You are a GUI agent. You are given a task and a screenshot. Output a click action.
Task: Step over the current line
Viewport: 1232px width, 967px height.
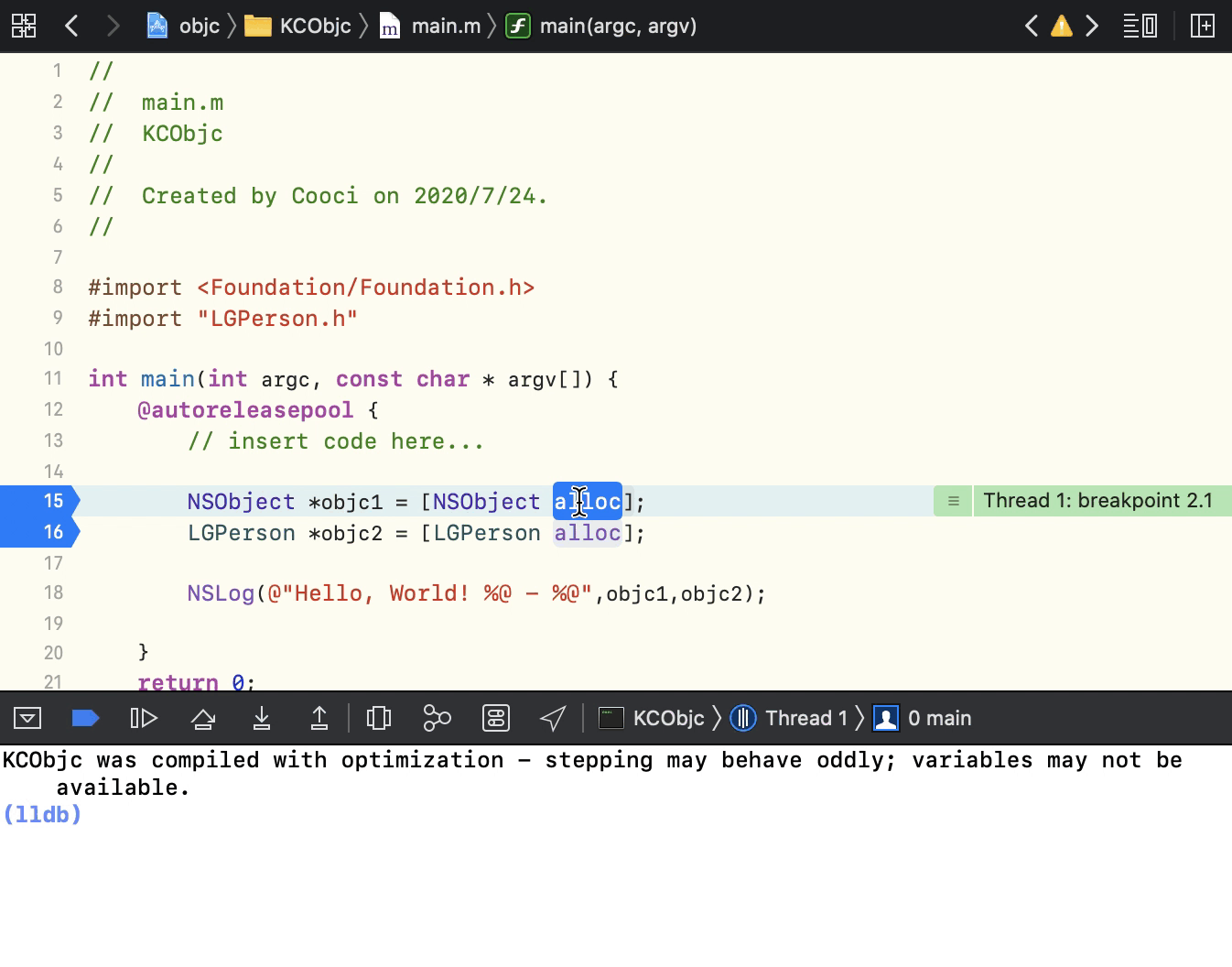point(203,718)
